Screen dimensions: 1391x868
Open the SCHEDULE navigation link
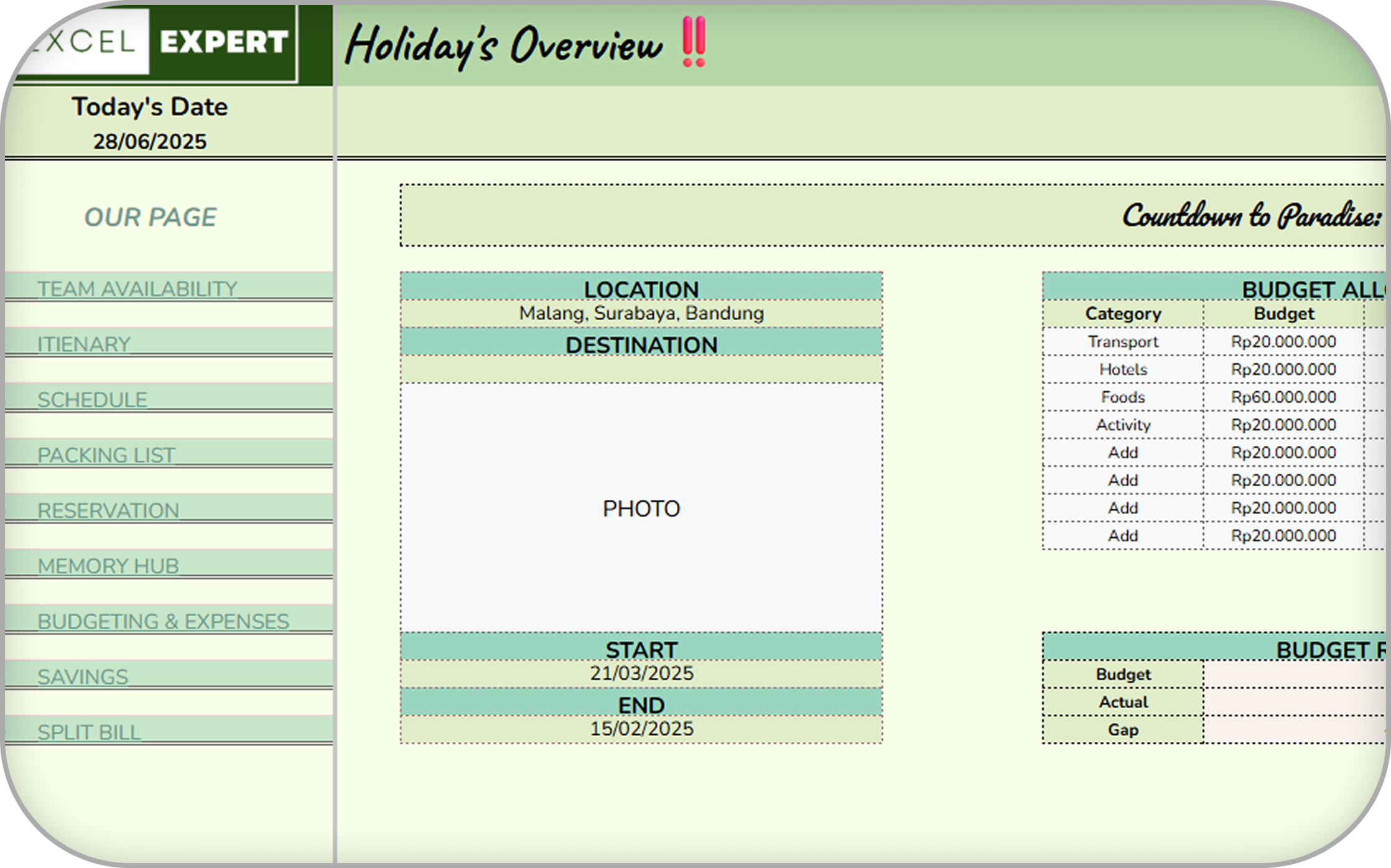(92, 399)
